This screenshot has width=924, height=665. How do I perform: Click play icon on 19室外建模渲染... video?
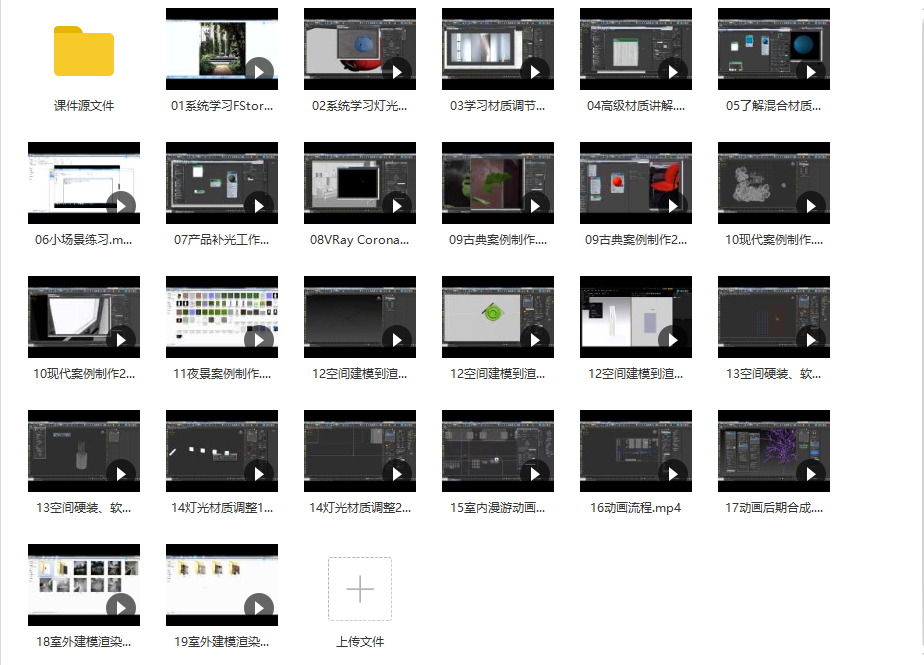(x=259, y=607)
